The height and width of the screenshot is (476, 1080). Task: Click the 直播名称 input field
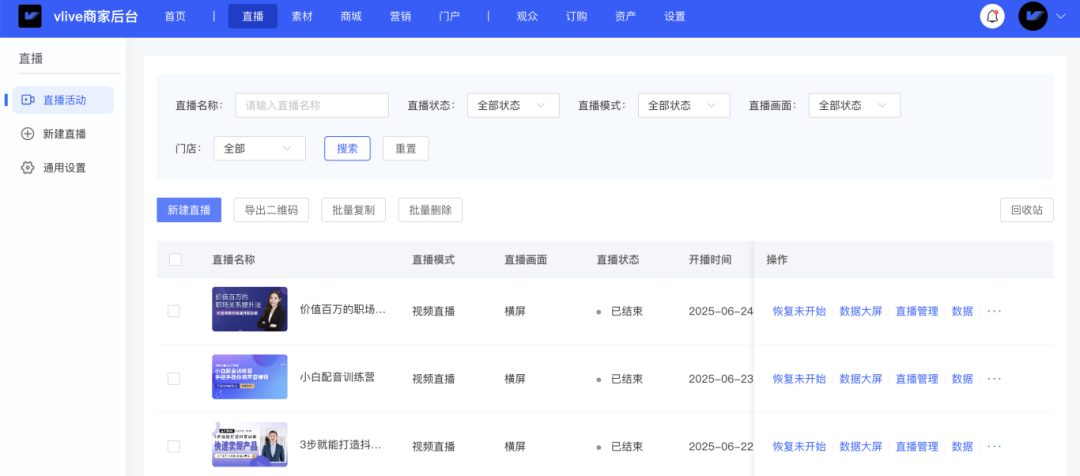312,105
